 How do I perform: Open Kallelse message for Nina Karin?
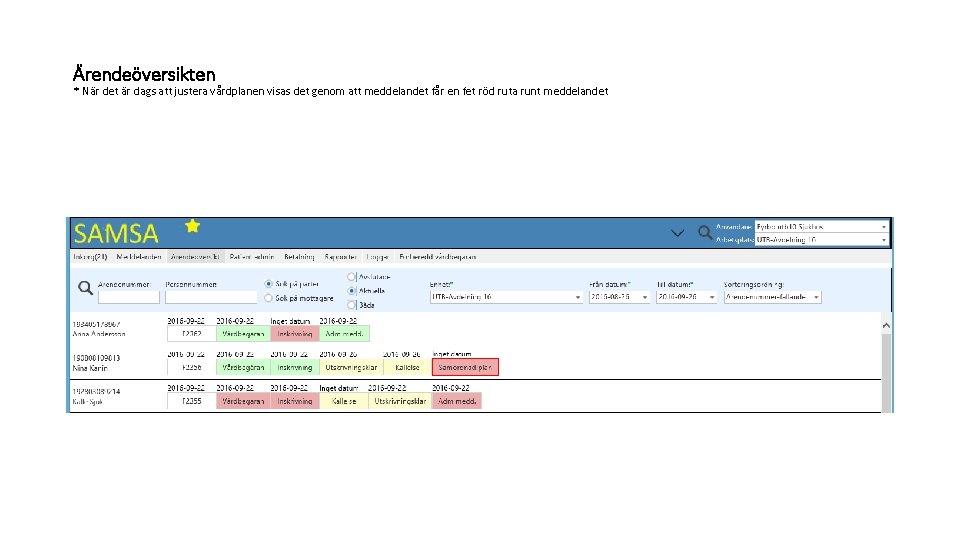click(x=407, y=367)
